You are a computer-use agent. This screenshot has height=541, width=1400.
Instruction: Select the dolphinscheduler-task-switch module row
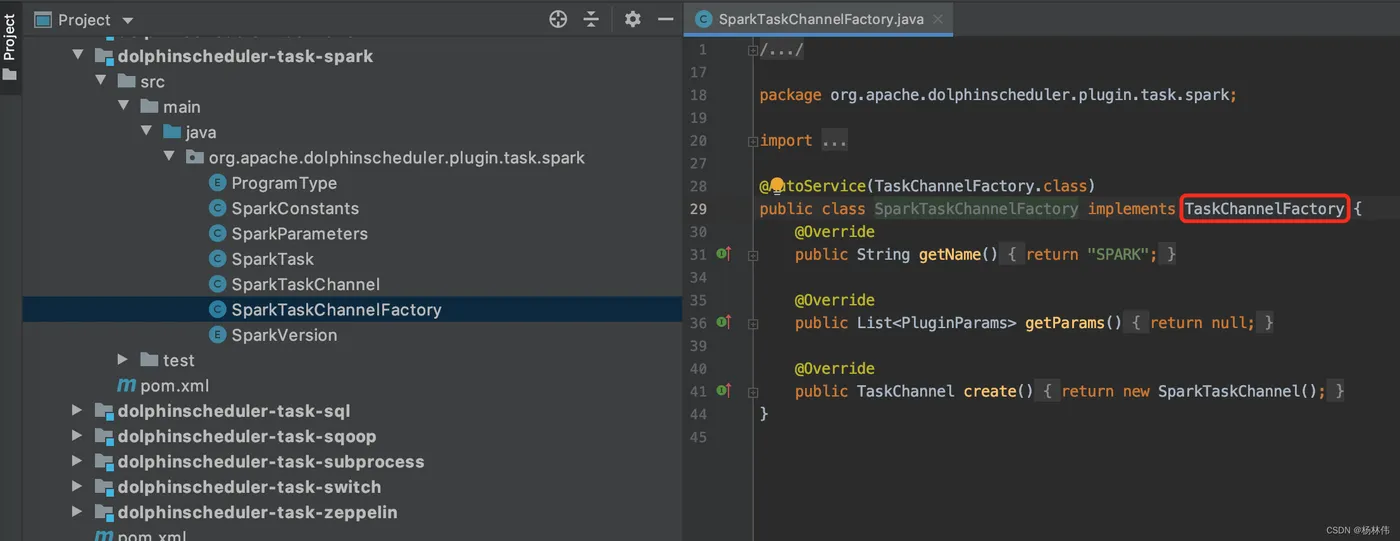pyautogui.click(x=352, y=487)
